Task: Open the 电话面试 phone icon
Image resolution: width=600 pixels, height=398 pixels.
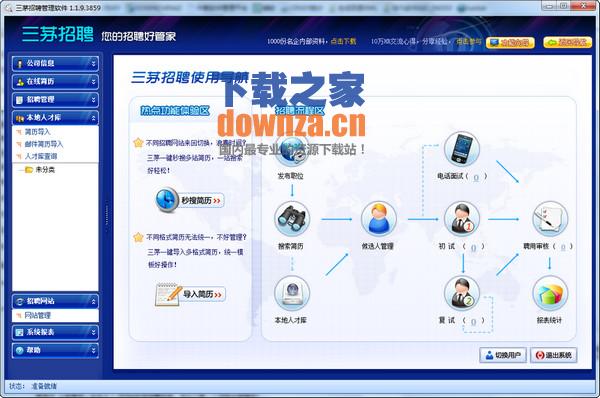Action: [x=461, y=148]
